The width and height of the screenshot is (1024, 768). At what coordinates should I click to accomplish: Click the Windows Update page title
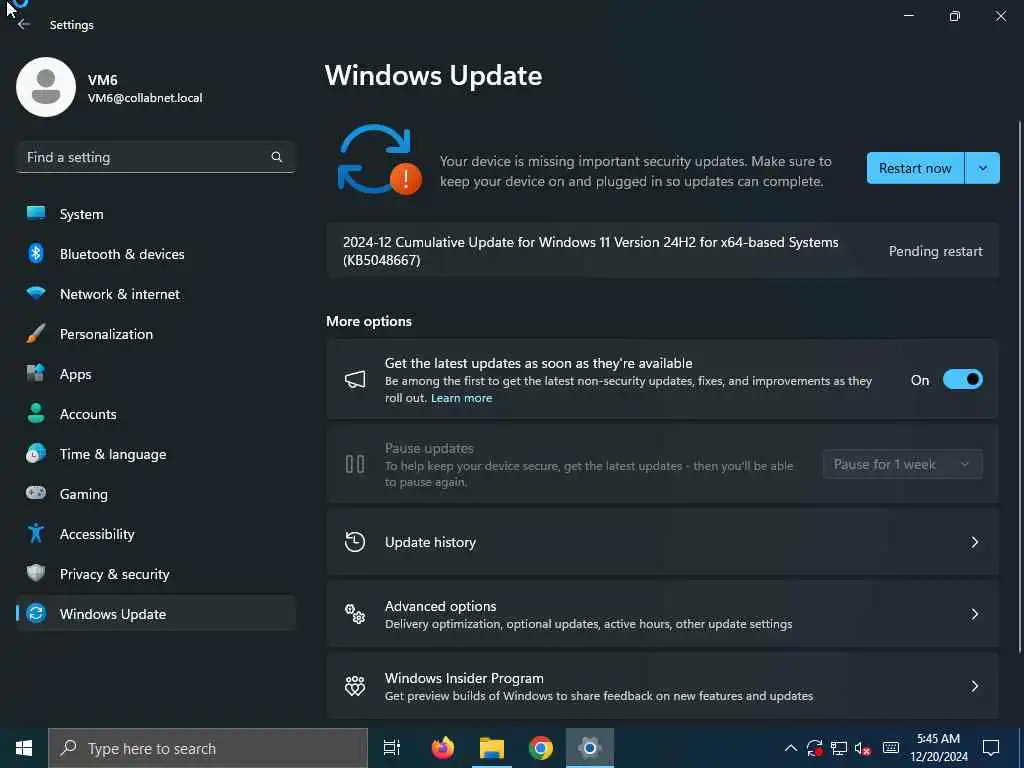[x=434, y=75]
